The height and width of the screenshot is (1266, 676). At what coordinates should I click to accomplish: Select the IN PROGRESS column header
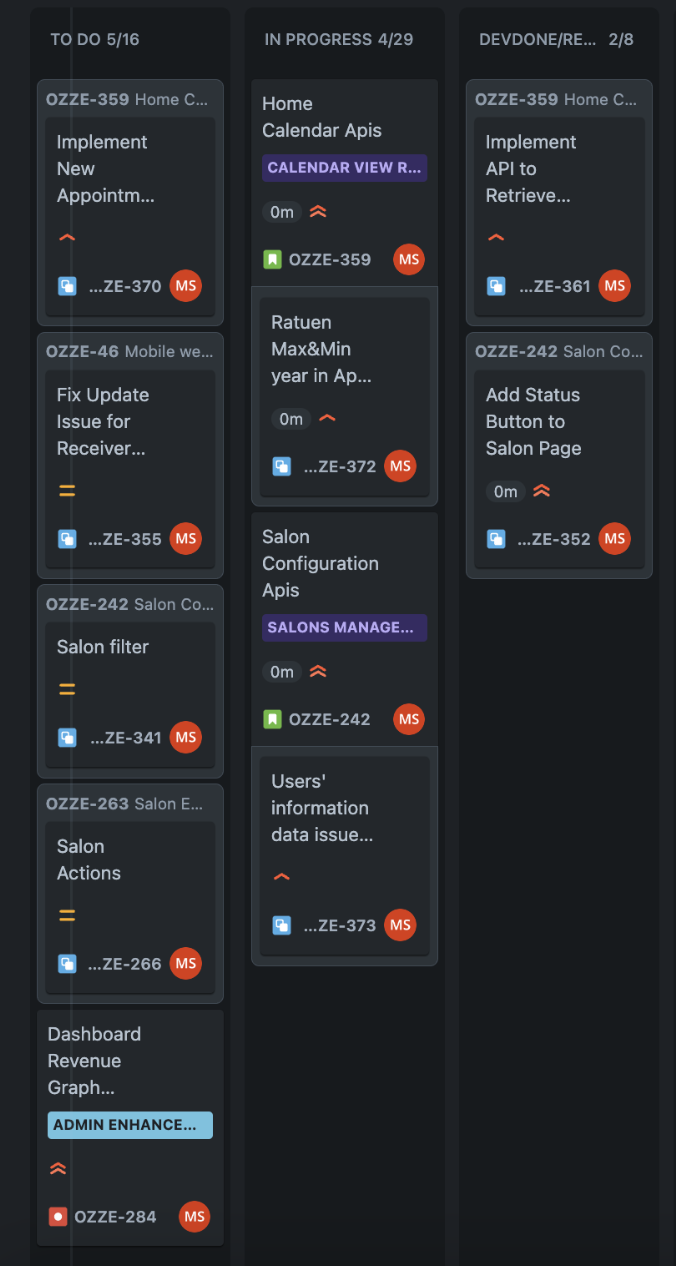click(338, 40)
